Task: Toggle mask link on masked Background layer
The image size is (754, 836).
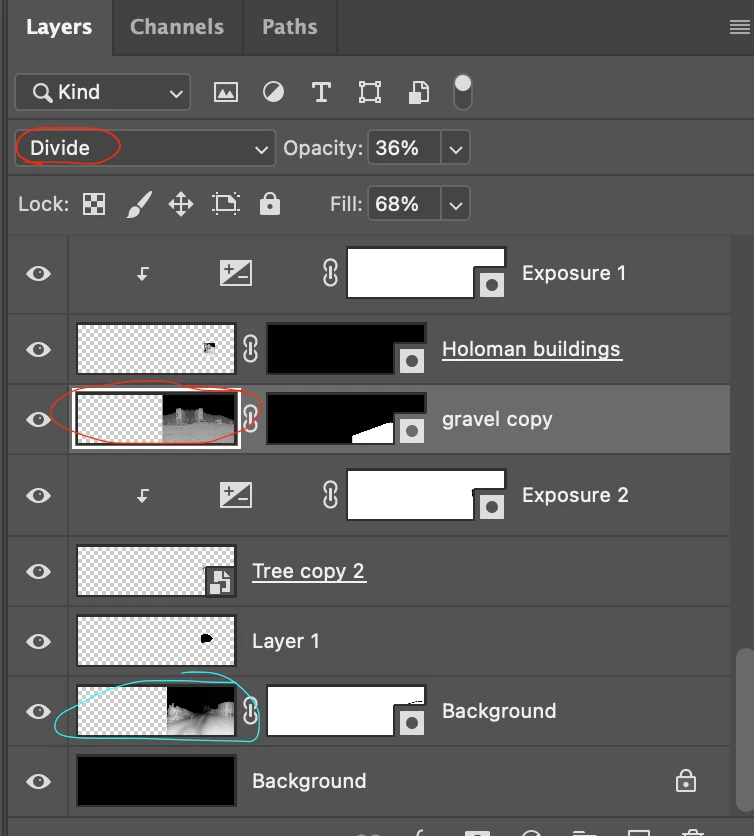Action: point(250,710)
